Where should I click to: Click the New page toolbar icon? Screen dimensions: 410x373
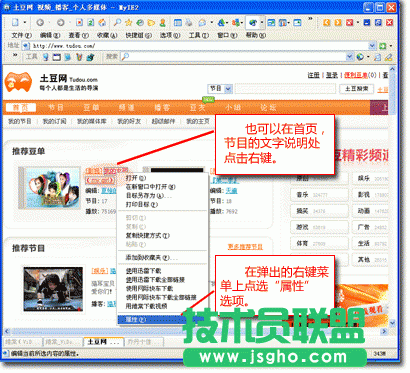(15, 23)
